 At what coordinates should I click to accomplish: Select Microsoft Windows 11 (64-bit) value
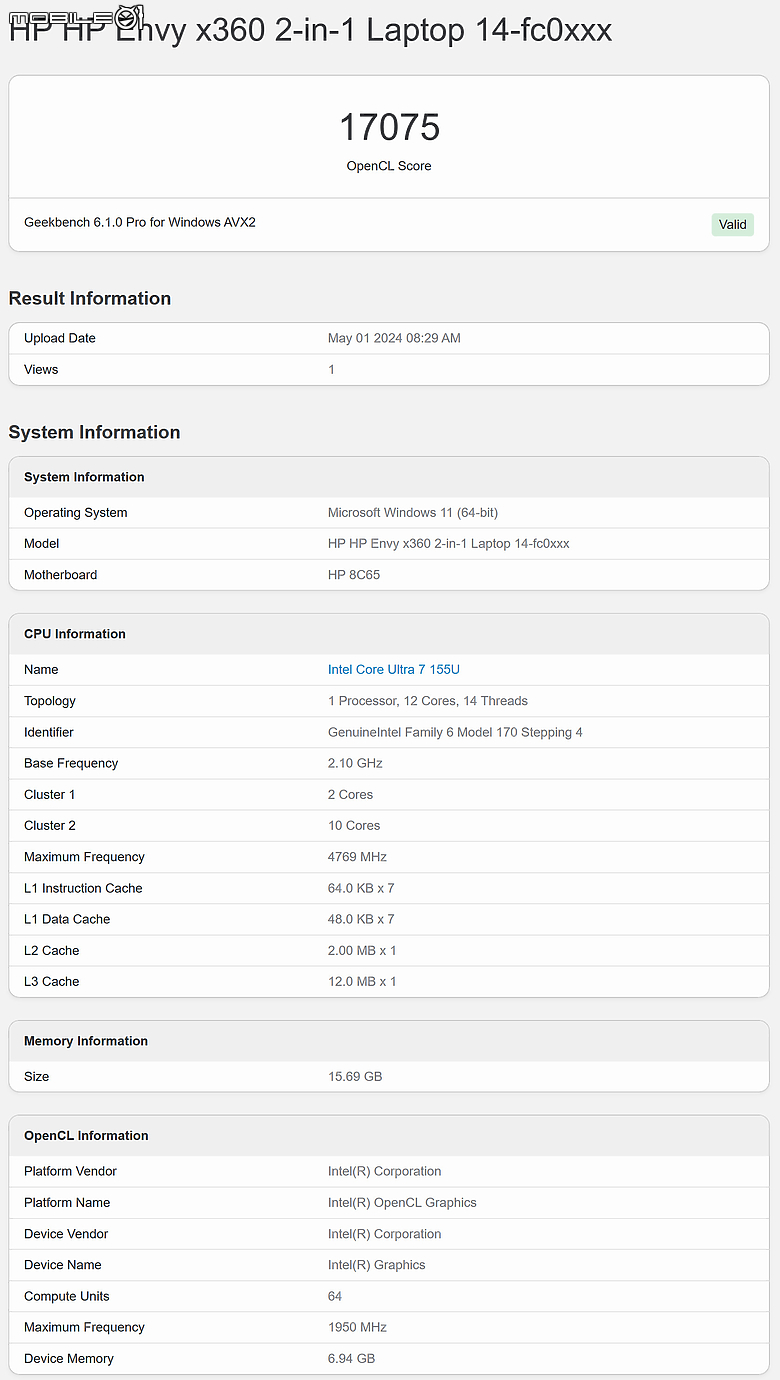pos(413,513)
